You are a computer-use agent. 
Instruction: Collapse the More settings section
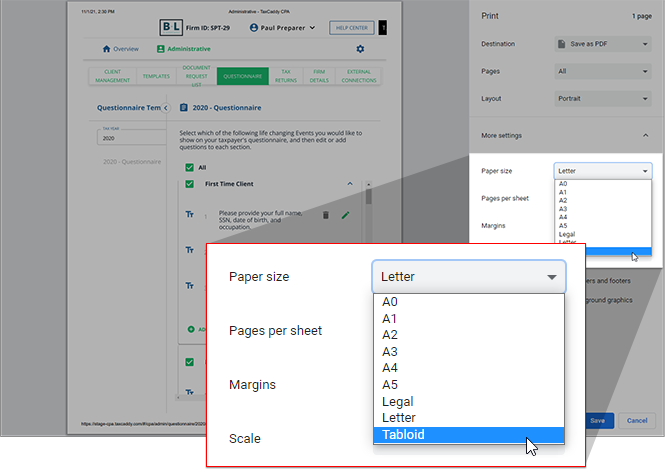(645, 135)
